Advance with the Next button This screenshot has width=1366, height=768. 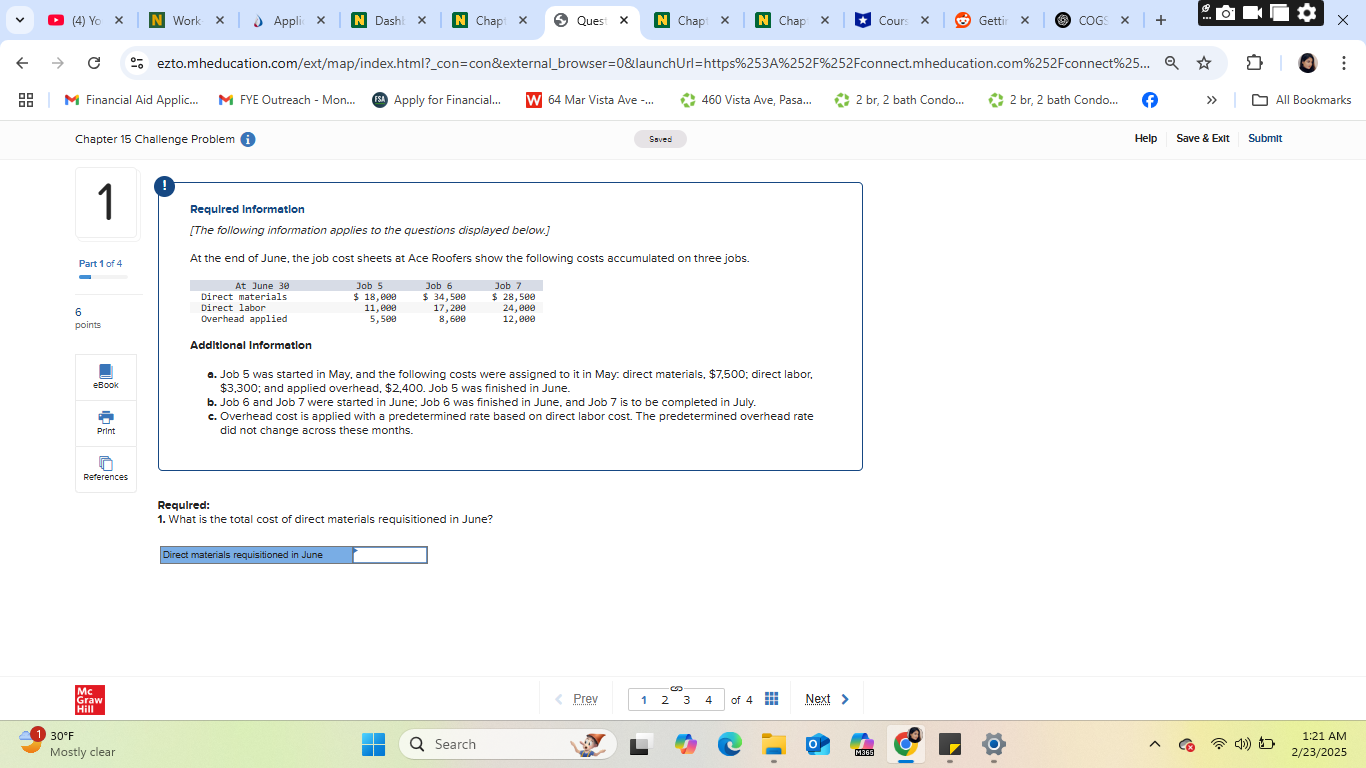(822, 698)
